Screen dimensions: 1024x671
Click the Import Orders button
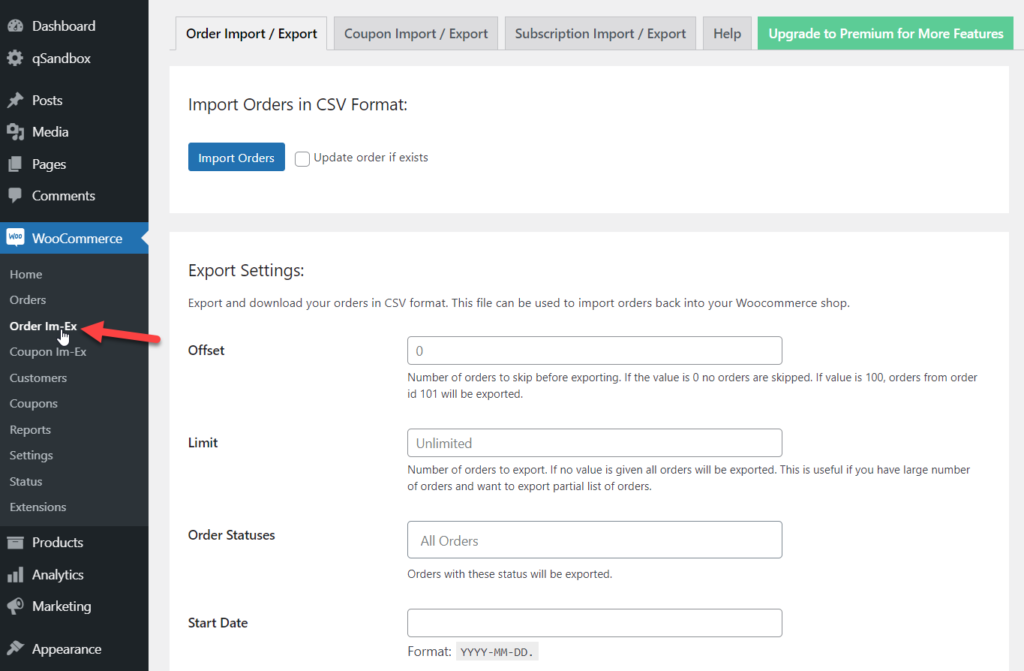pyautogui.click(x=236, y=157)
